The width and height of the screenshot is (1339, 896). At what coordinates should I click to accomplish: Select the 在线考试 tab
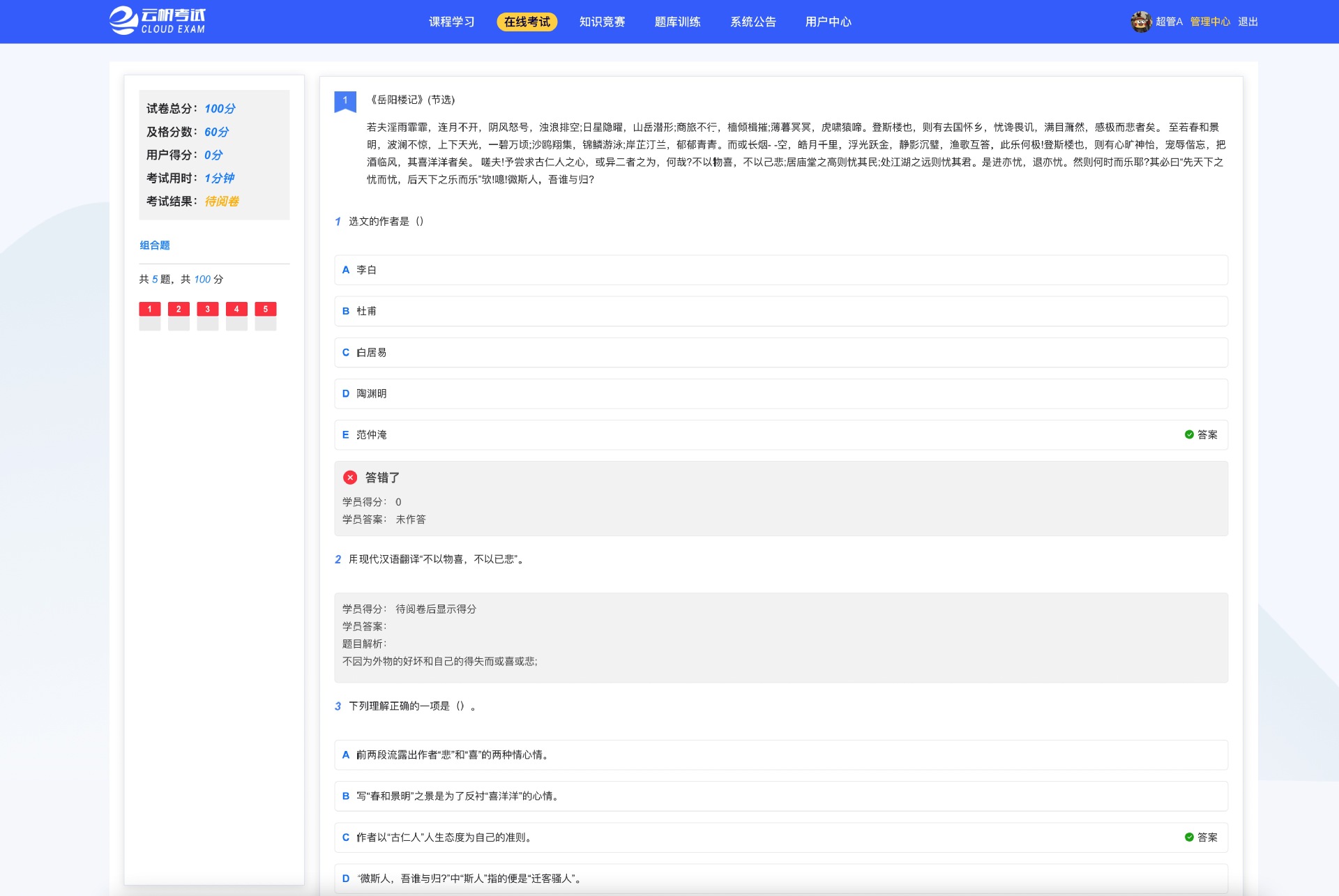coord(527,22)
